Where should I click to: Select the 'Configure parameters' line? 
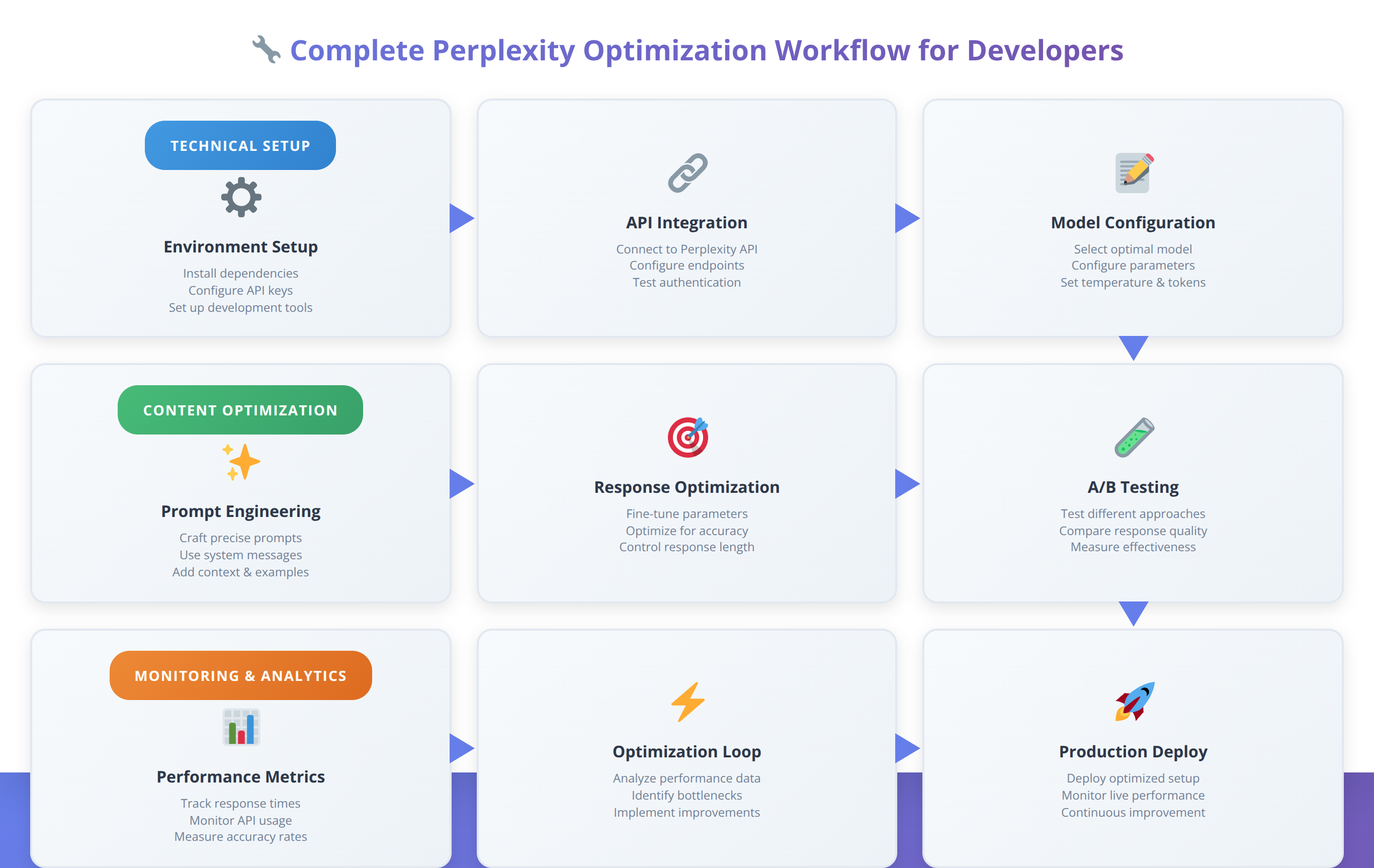(x=1133, y=266)
